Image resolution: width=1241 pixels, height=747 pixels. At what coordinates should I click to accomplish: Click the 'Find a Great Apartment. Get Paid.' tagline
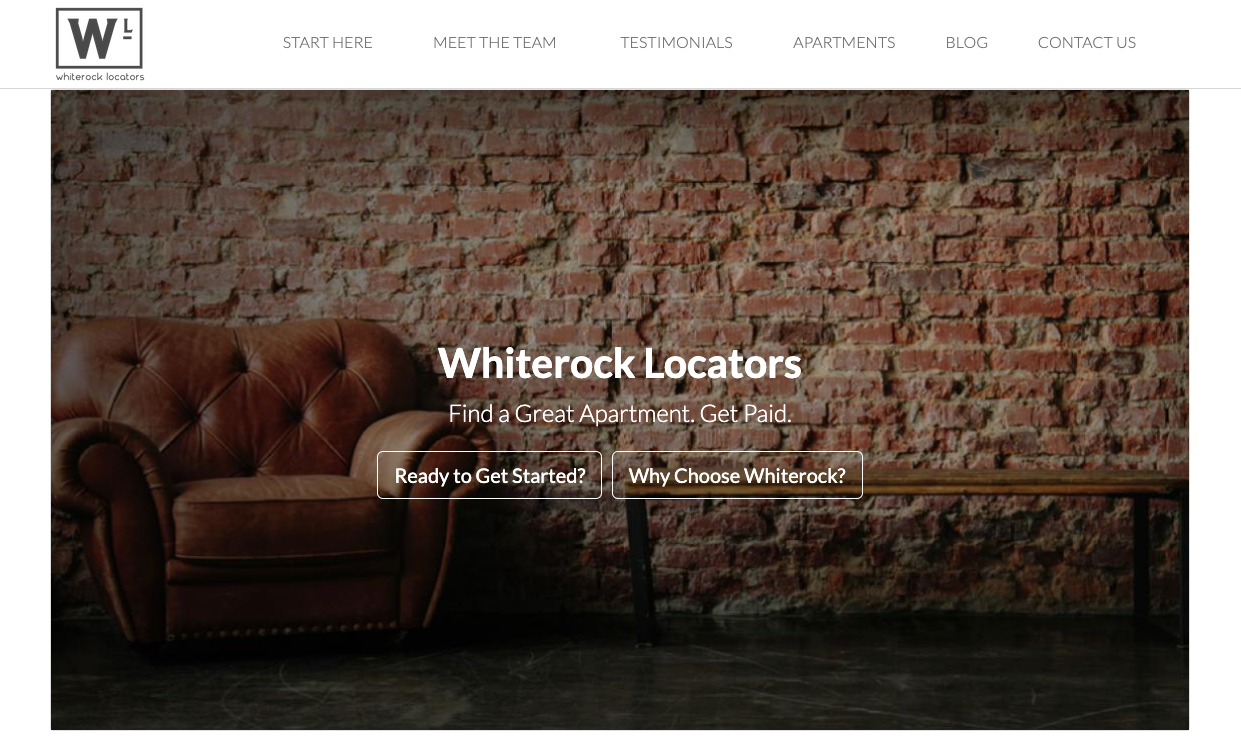click(x=620, y=413)
